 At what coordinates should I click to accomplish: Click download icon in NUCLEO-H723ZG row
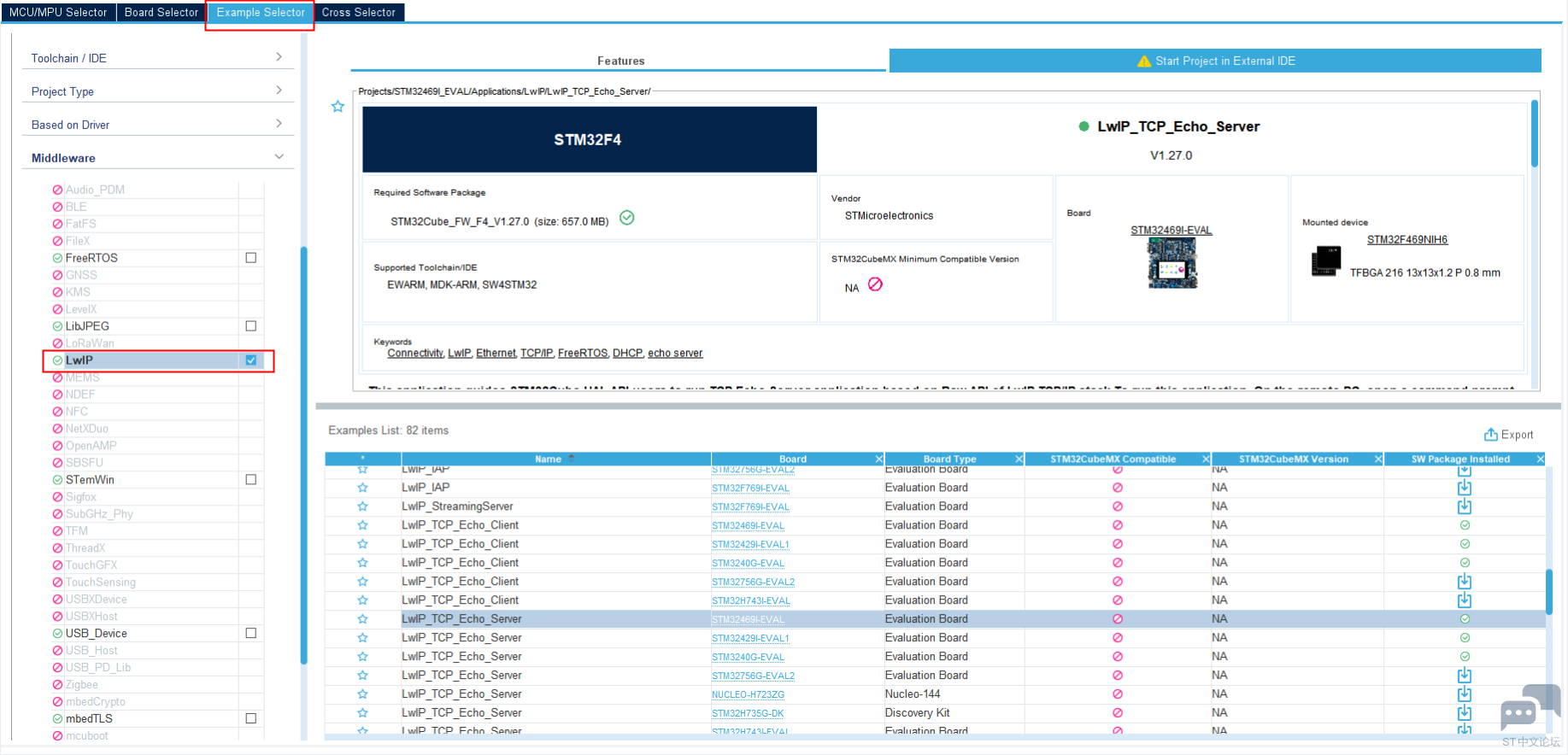point(1465,694)
